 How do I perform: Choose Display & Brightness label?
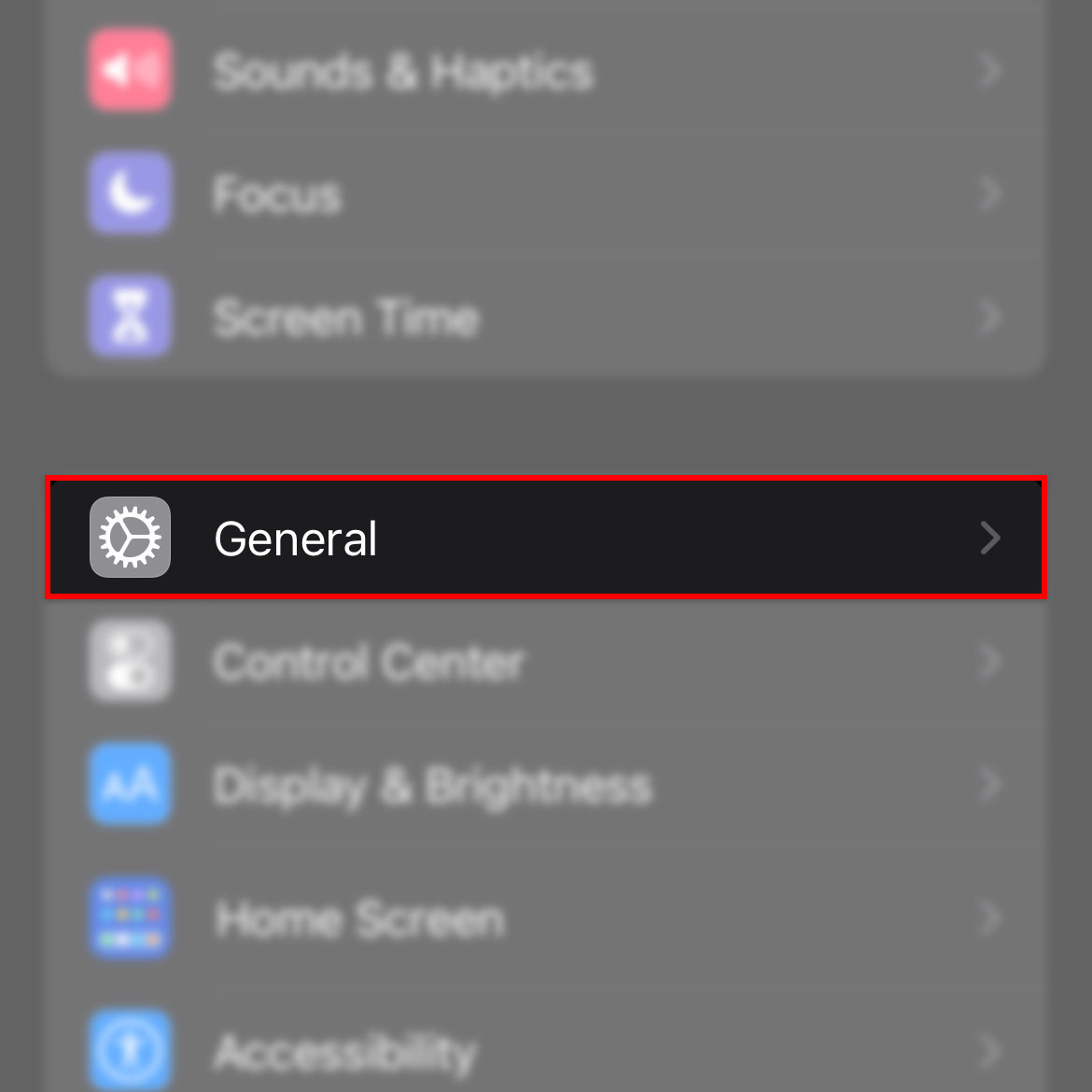tap(432, 787)
